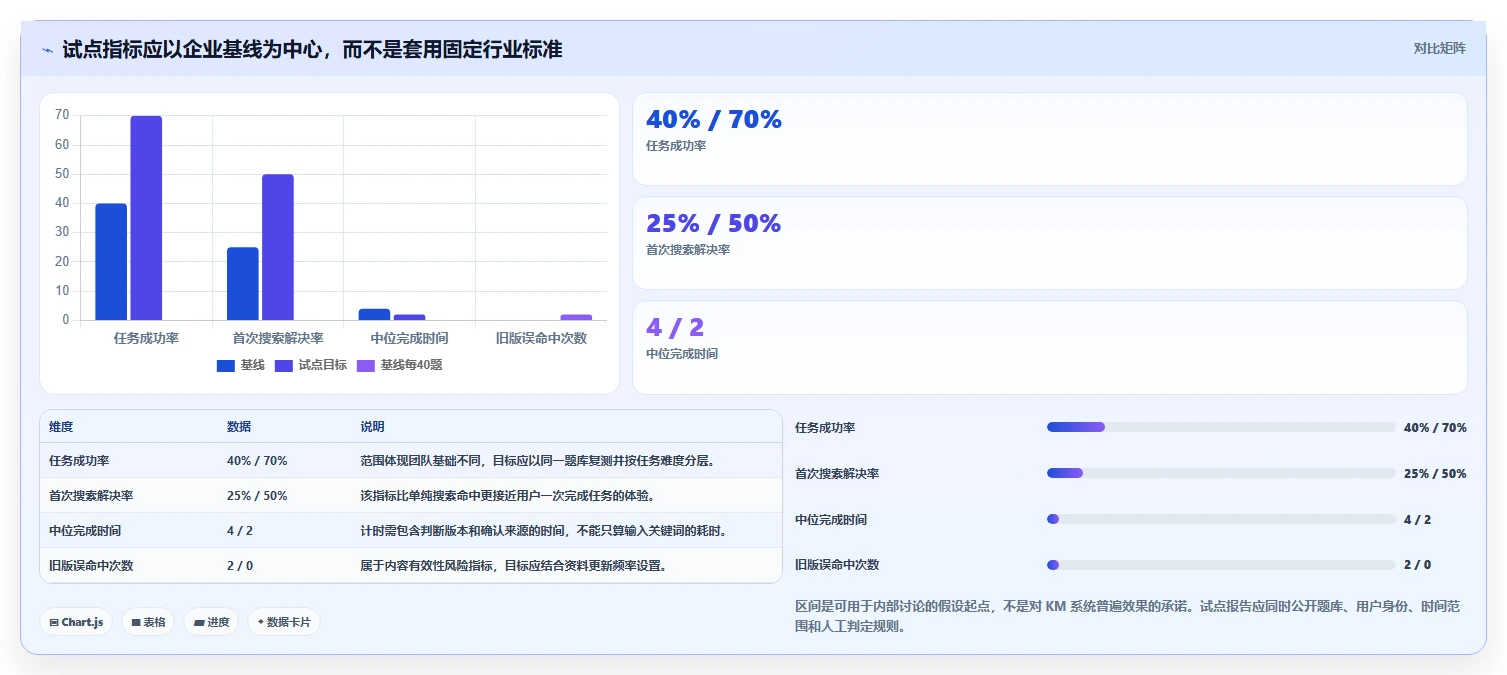Click the 旧版误命中次数 x-axis label
This screenshot has width=1507, height=675.
541,338
